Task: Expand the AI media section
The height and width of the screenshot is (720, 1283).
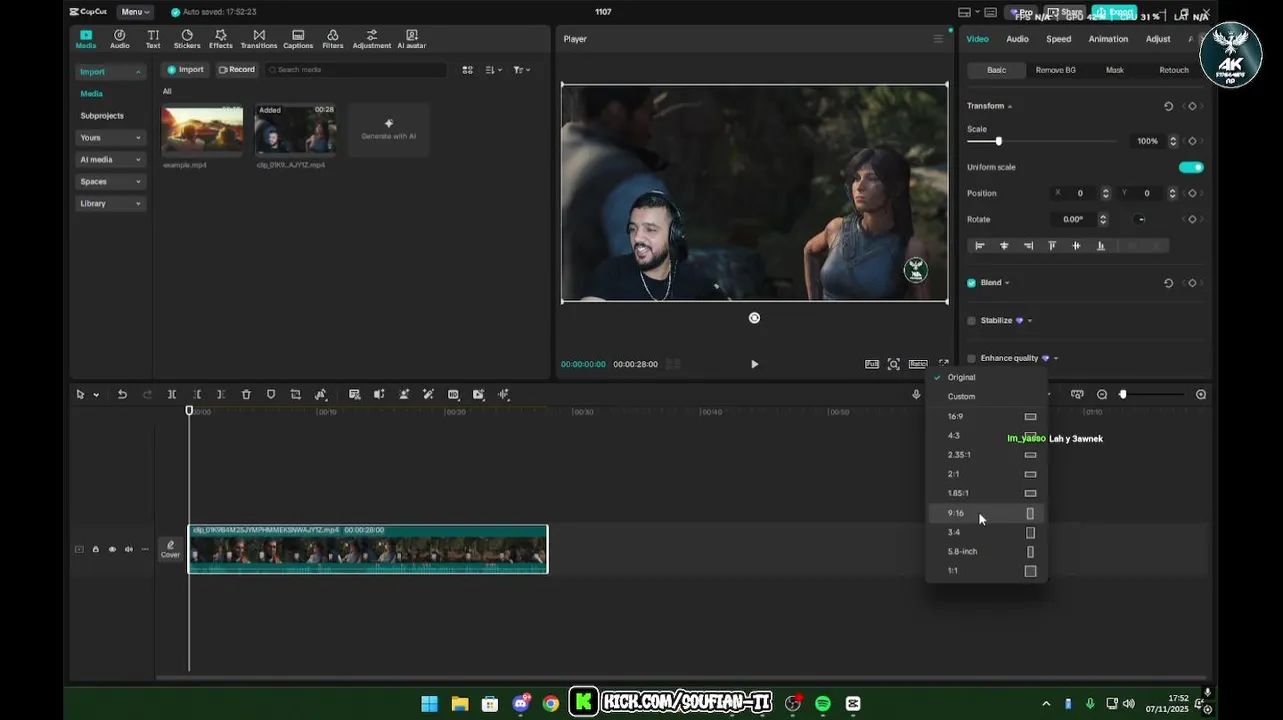Action: [x=111, y=160]
